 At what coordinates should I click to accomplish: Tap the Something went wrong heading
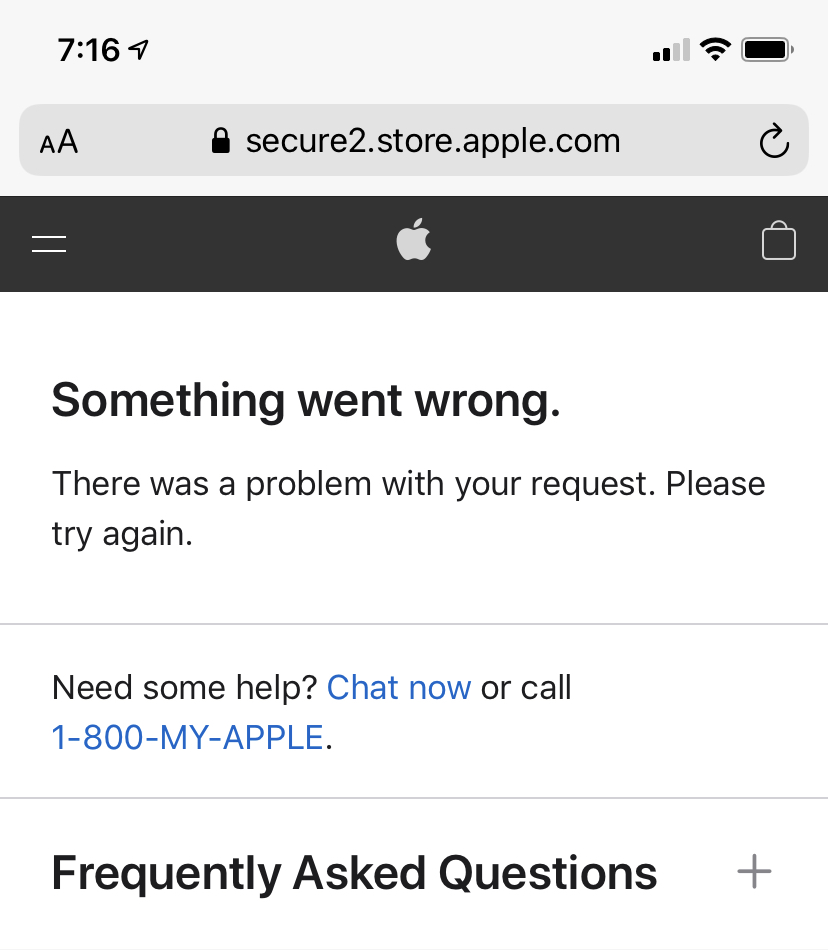click(x=306, y=400)
